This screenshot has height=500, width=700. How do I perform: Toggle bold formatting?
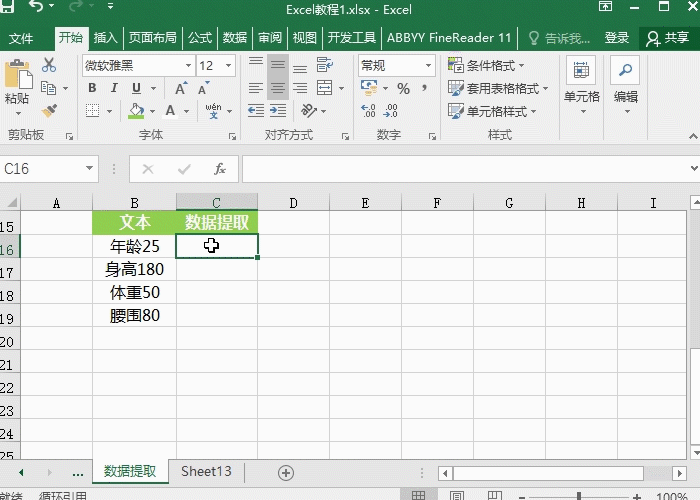91,88
